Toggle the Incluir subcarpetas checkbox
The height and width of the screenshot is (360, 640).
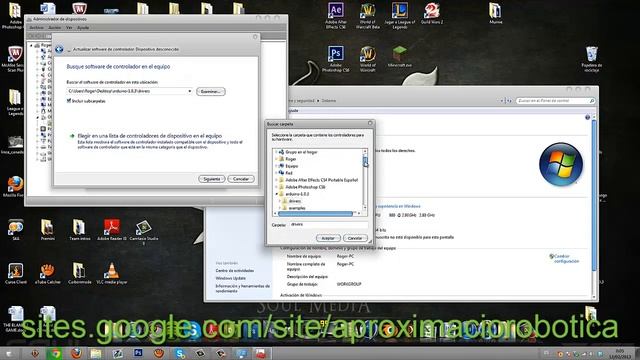[69, 101]
